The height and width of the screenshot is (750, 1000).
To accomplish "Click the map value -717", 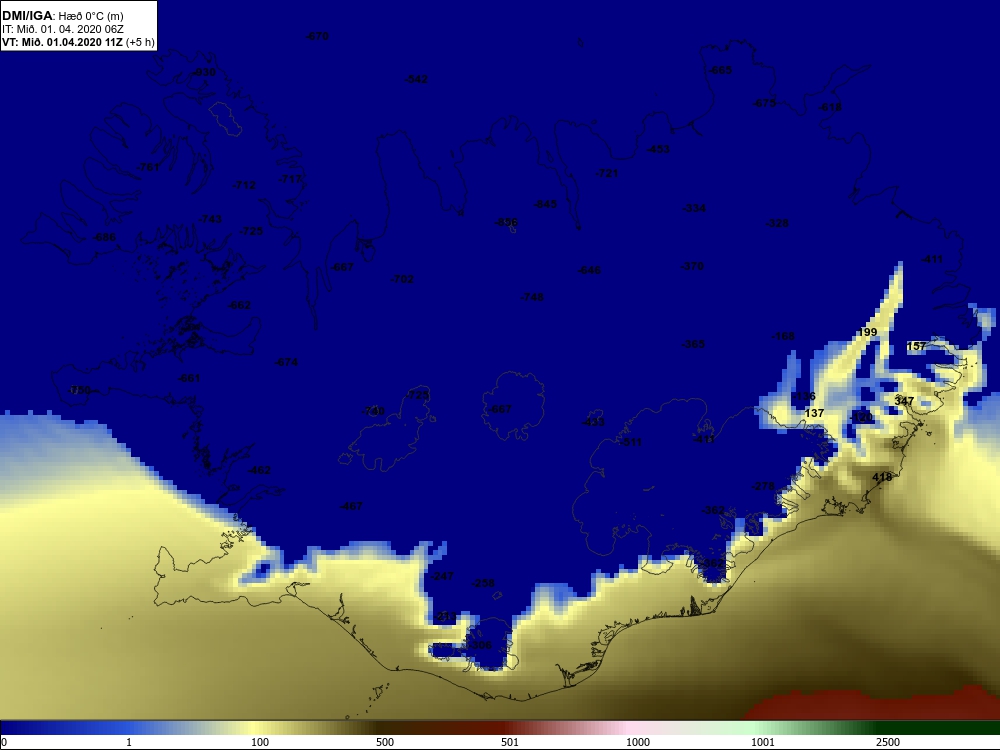I will point(291,179).
